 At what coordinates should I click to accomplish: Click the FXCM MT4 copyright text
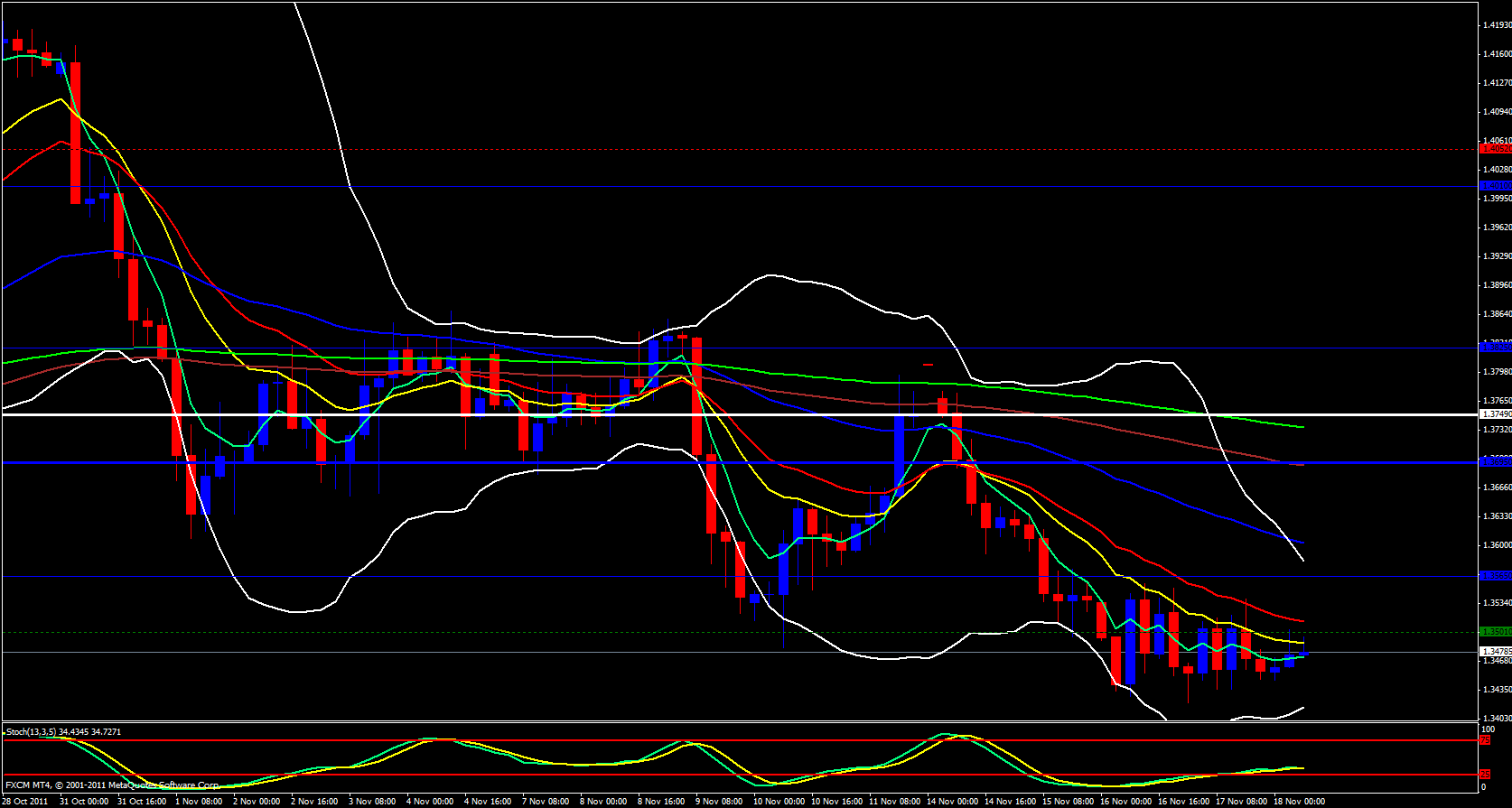coord(112,785)
